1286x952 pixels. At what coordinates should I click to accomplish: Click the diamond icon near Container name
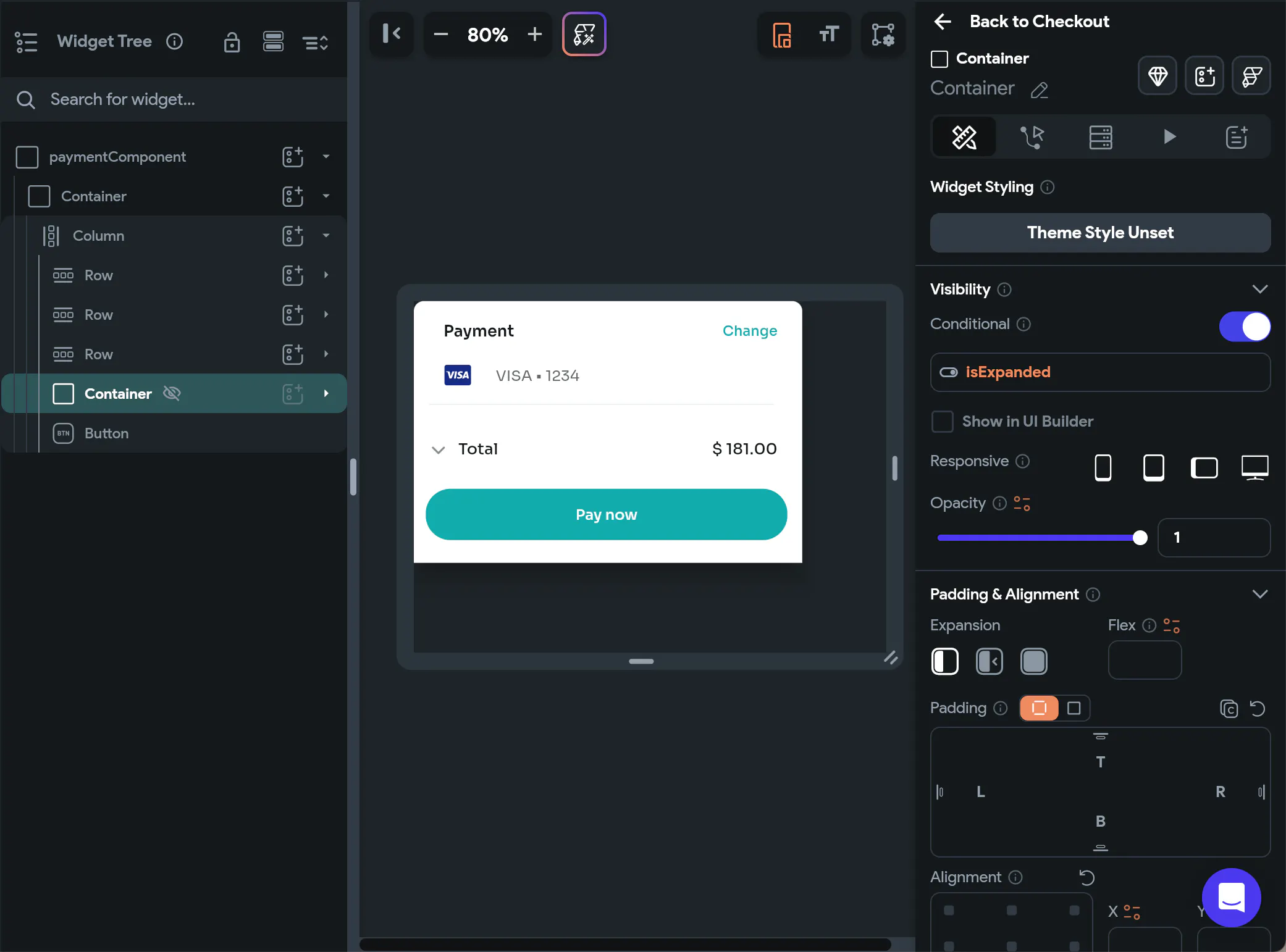1157,76
